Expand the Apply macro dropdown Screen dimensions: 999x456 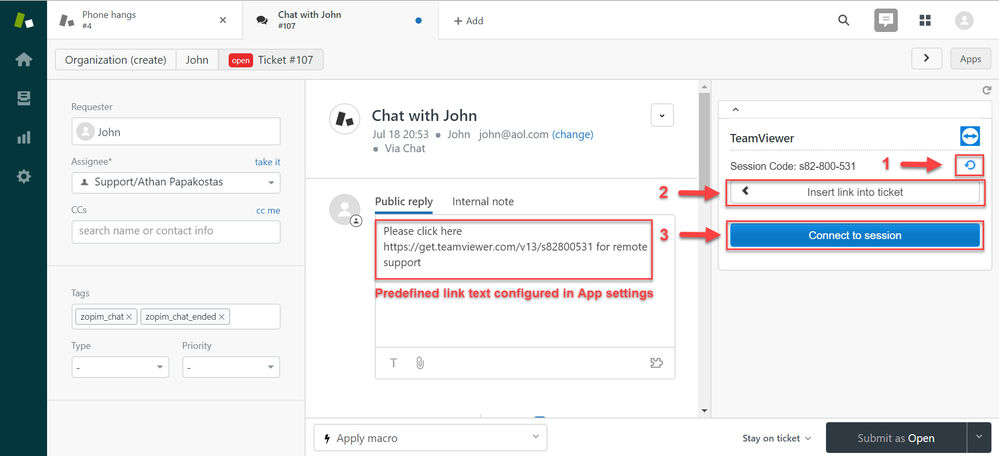[430, 438]
